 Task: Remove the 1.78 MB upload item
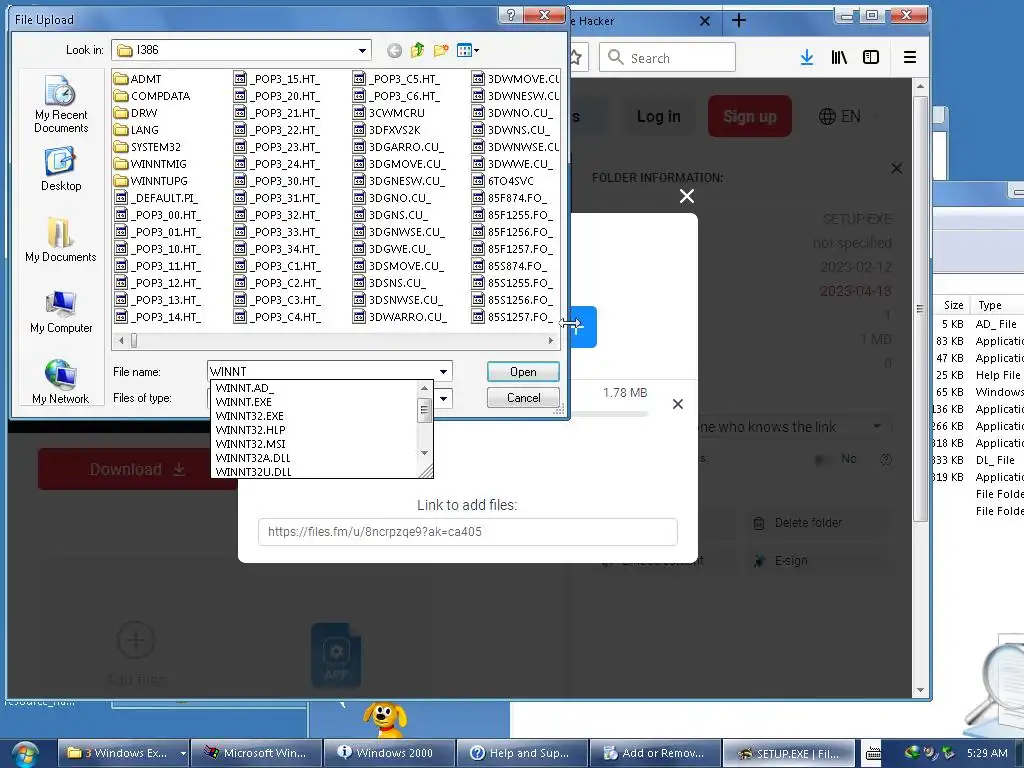[x=678, y=404]
